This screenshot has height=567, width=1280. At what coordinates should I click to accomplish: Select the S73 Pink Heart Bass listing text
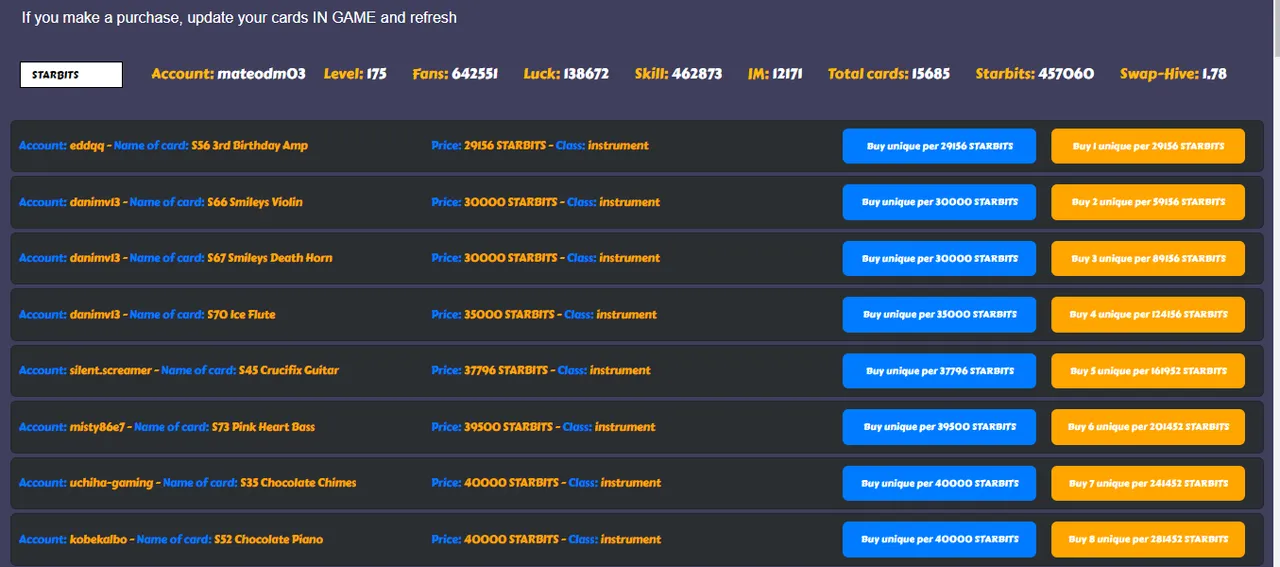264,427
